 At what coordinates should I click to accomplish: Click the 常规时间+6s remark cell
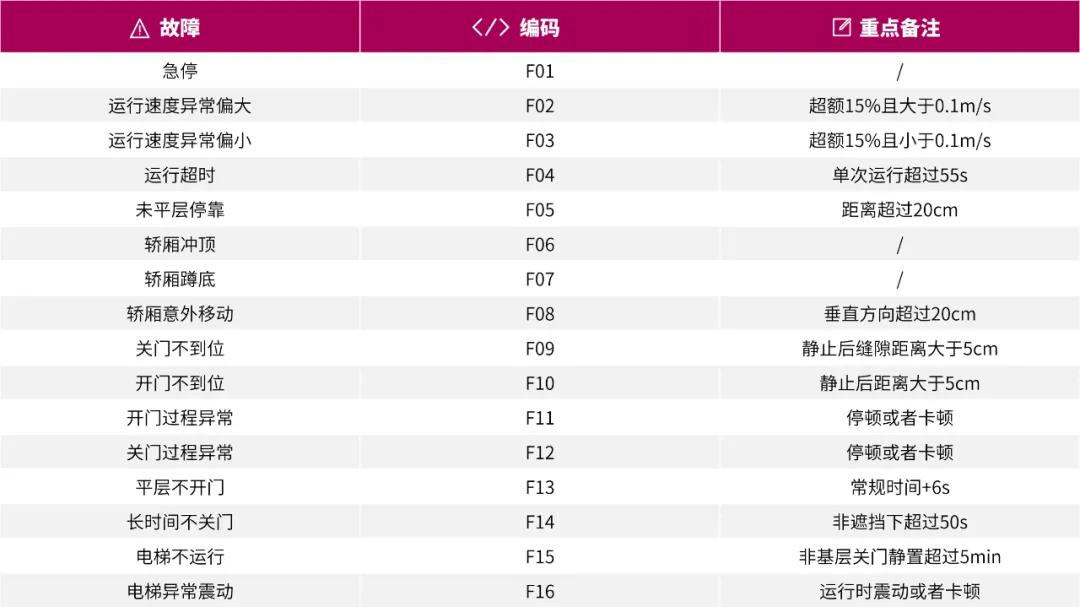(900, 487)
